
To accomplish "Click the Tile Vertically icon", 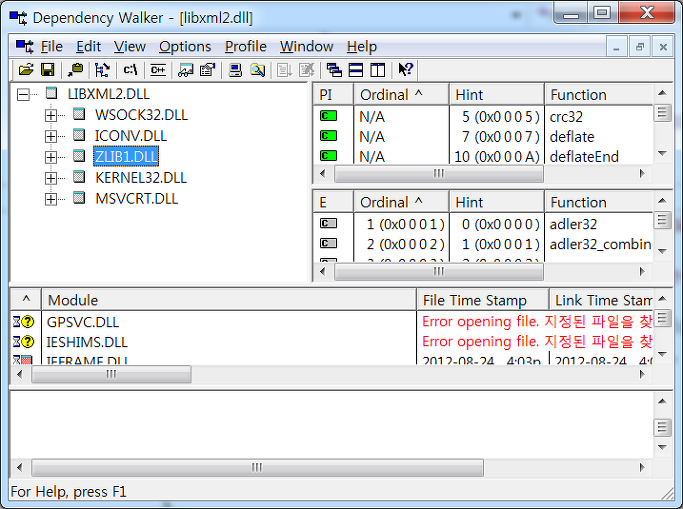I will pyautogui.click(x=378, y=70).
